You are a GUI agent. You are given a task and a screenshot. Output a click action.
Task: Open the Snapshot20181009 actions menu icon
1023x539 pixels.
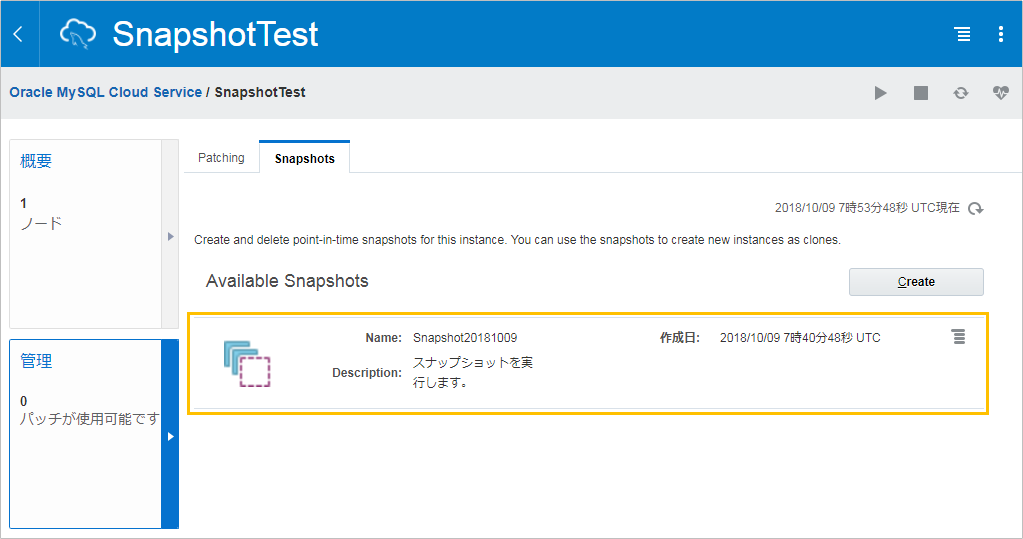(x=958, y=337)
